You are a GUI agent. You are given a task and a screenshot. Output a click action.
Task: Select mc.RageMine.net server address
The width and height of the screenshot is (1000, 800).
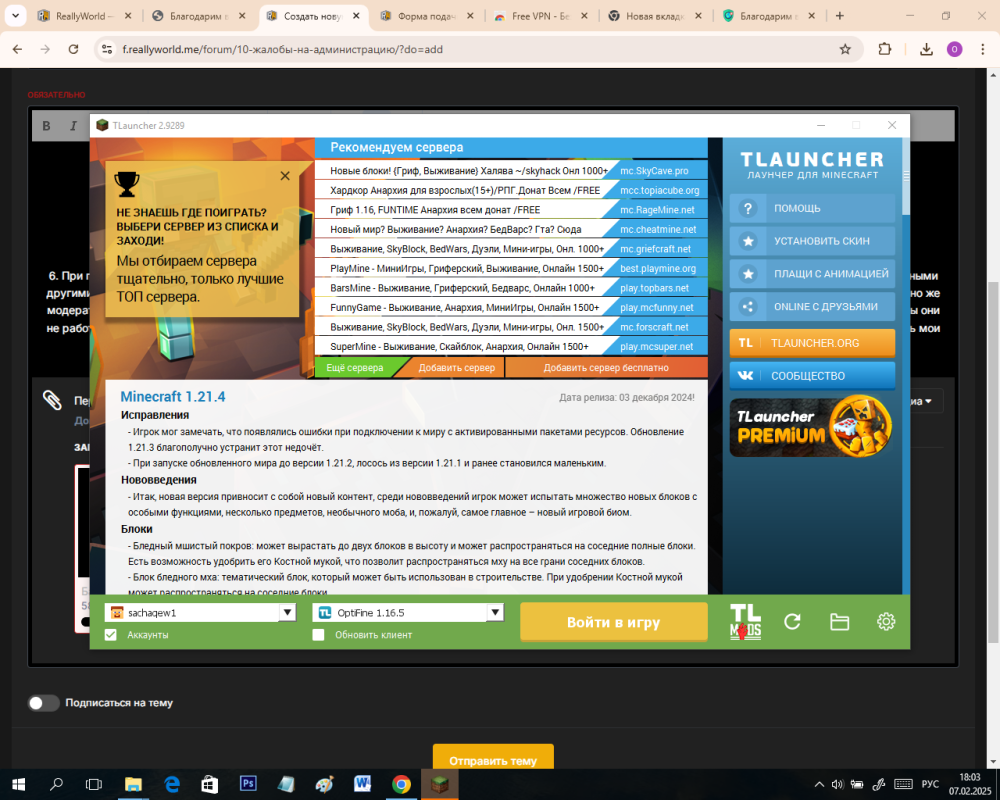(657, 210)
